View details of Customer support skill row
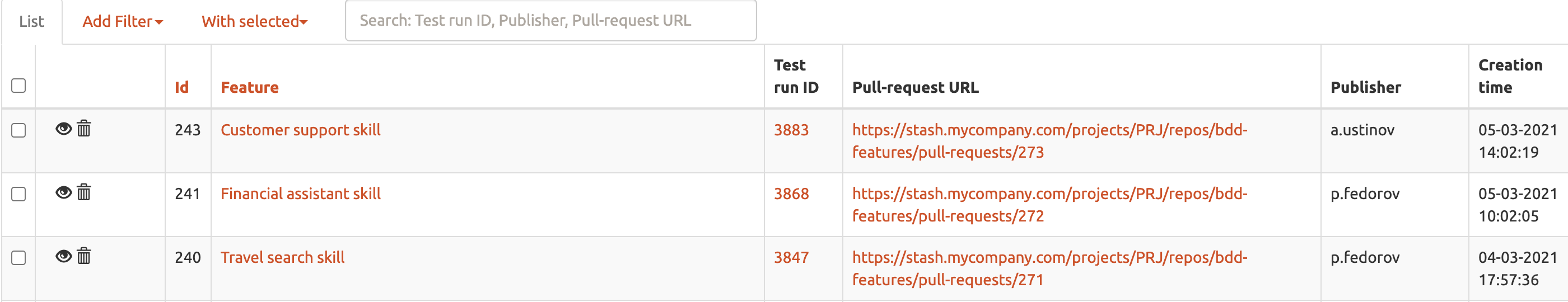This screenshot has height=302, width=1568. pos(63,129)
